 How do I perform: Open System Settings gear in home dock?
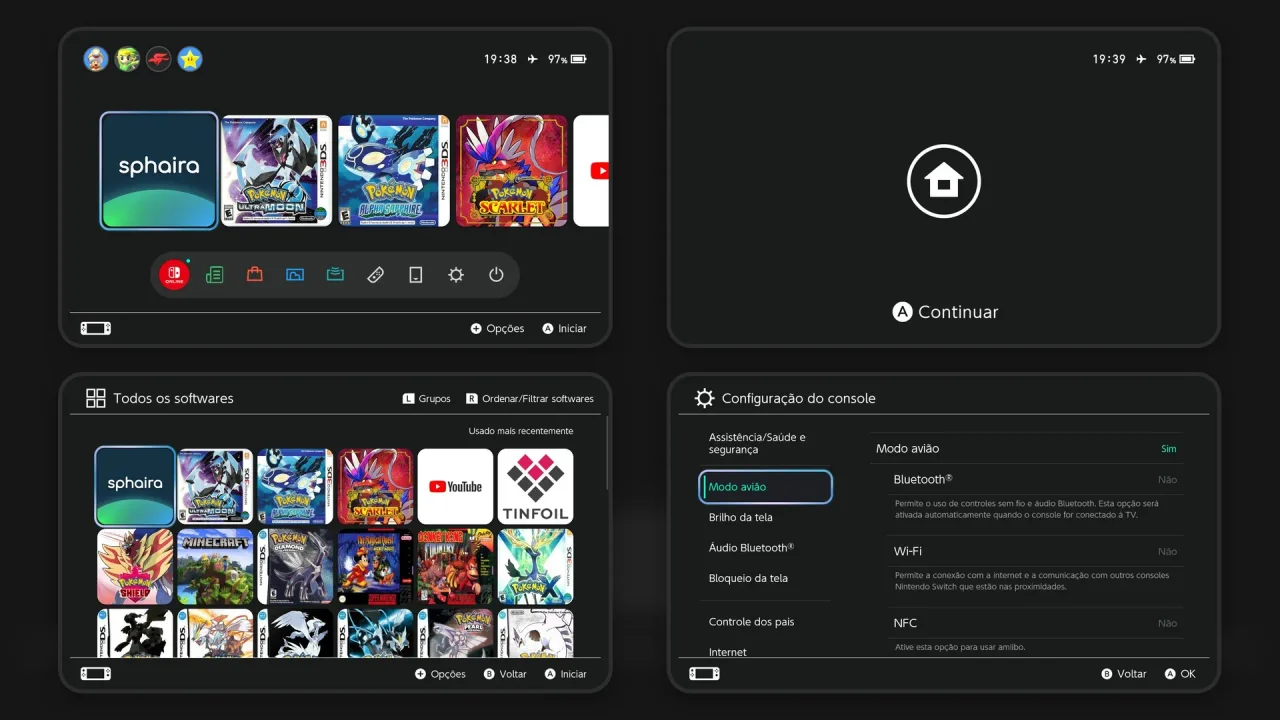click(456, 275)
